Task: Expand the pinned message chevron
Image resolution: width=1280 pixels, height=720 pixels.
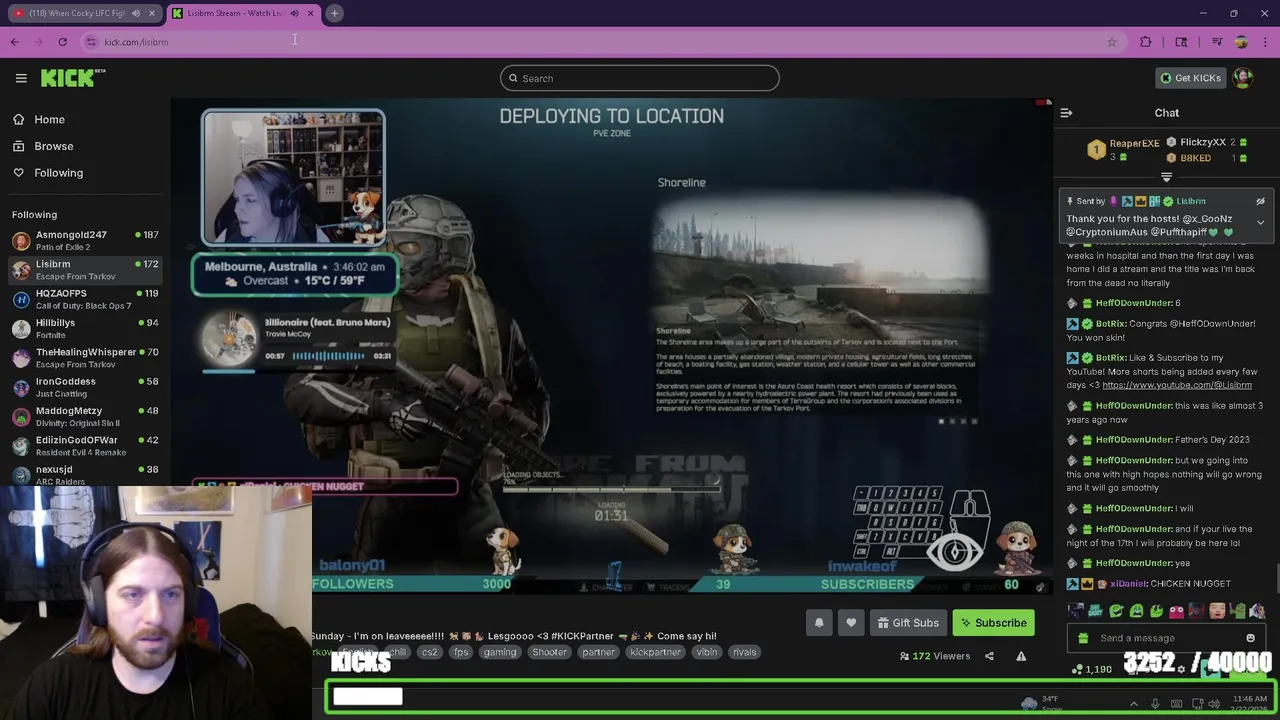Action: [1260, 222]
